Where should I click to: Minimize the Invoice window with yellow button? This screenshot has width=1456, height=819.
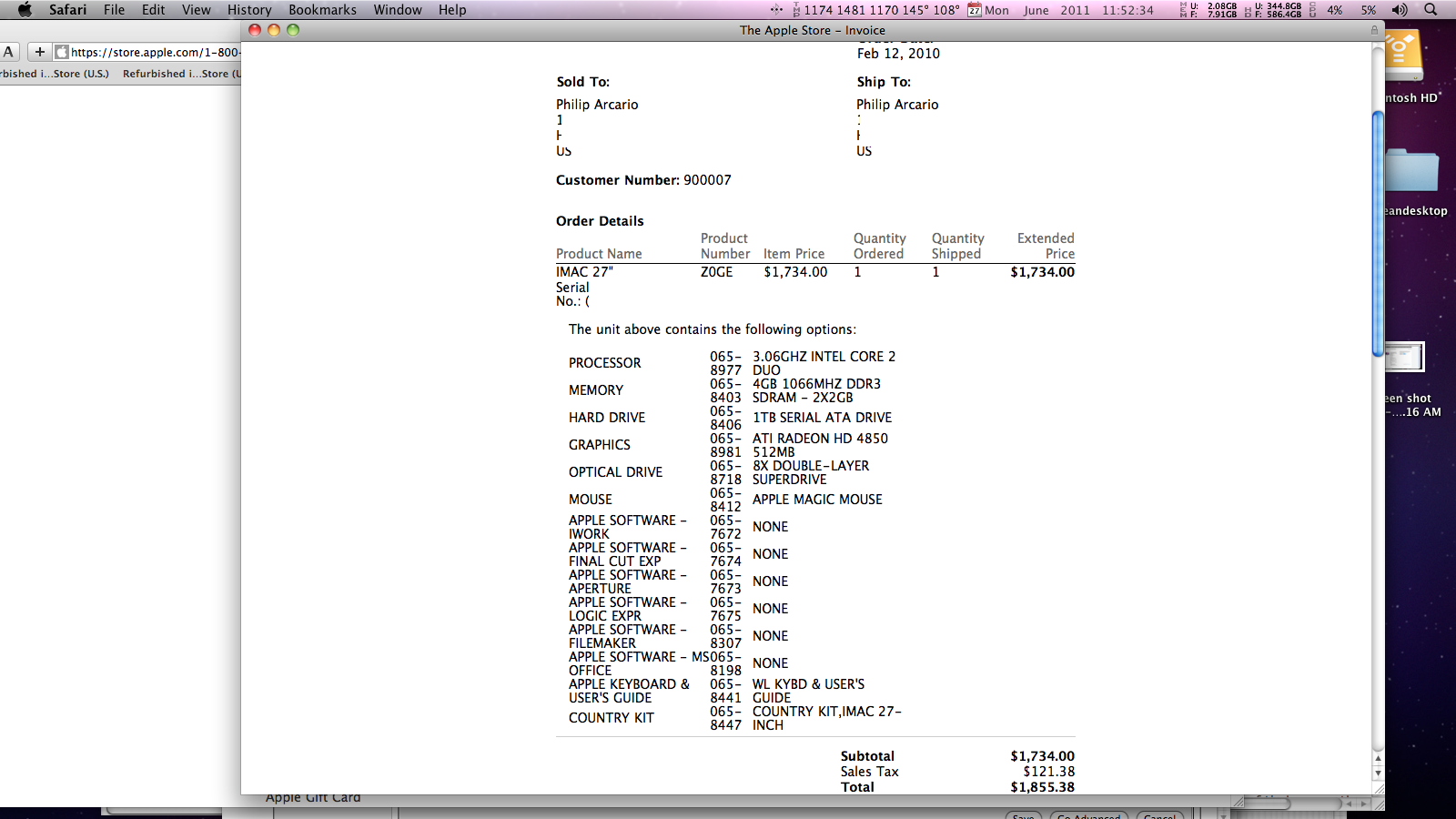[274, 30]
